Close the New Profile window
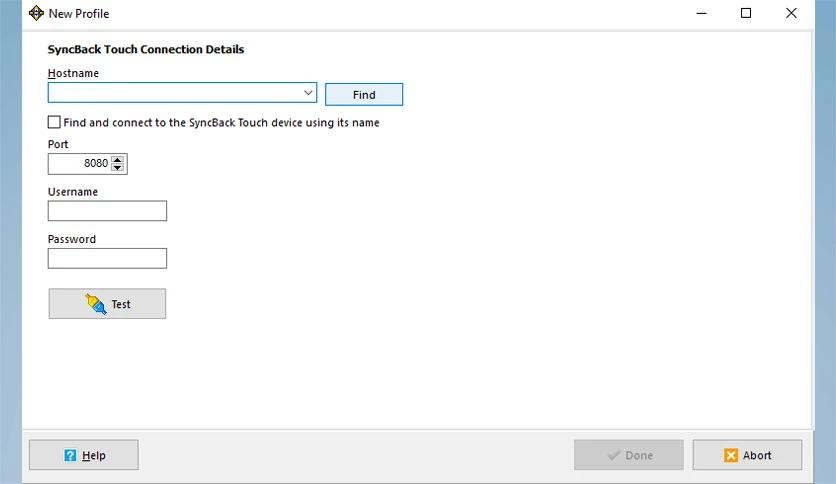Viewport: 836px width, 484px height. 791,13
